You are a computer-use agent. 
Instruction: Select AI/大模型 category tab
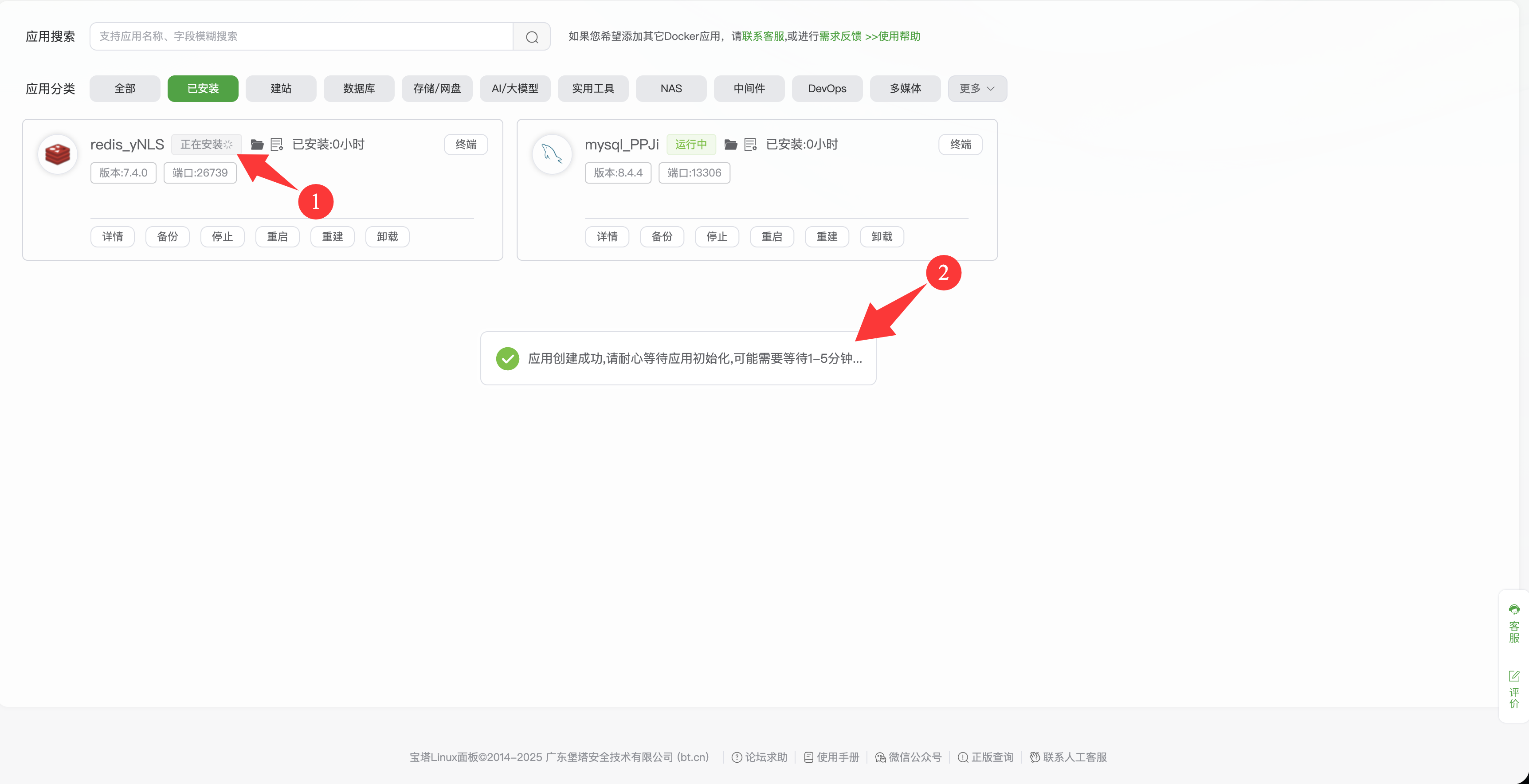[514, 88]
